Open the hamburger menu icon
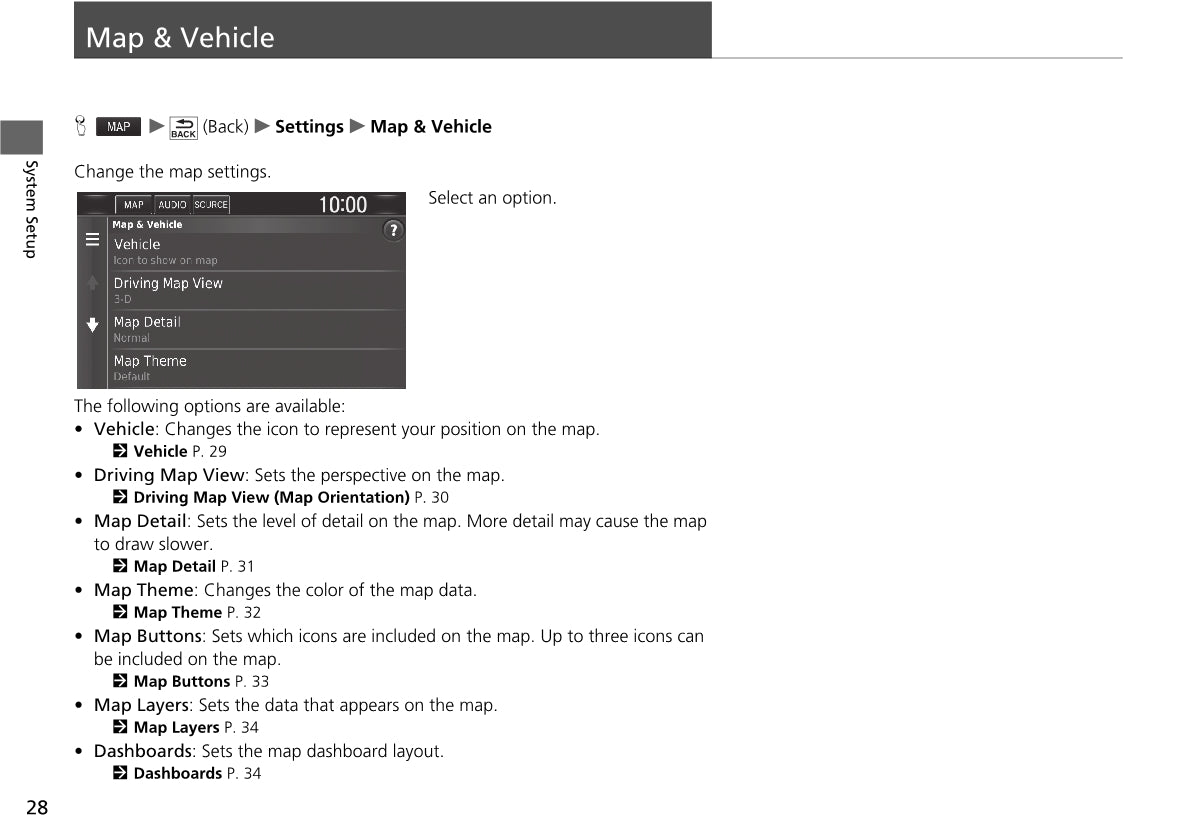This screenshot has height=840, width=1191. pyautogui.click(x=92, y=240)
